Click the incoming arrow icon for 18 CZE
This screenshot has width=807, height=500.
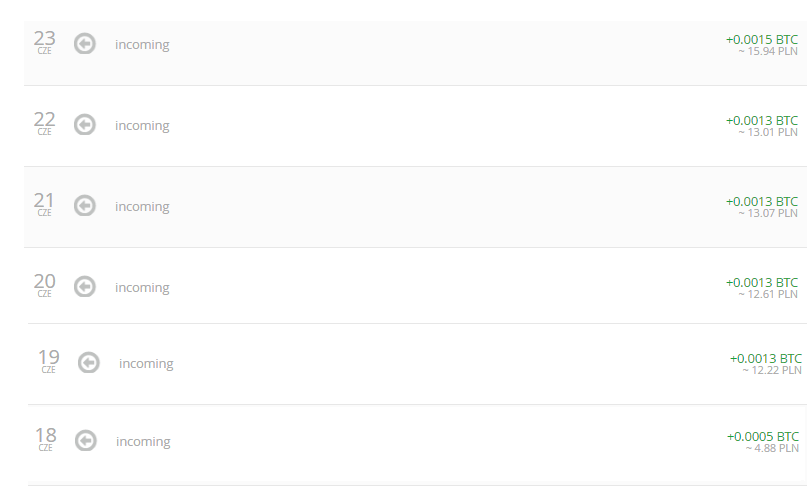pos(86,441)
